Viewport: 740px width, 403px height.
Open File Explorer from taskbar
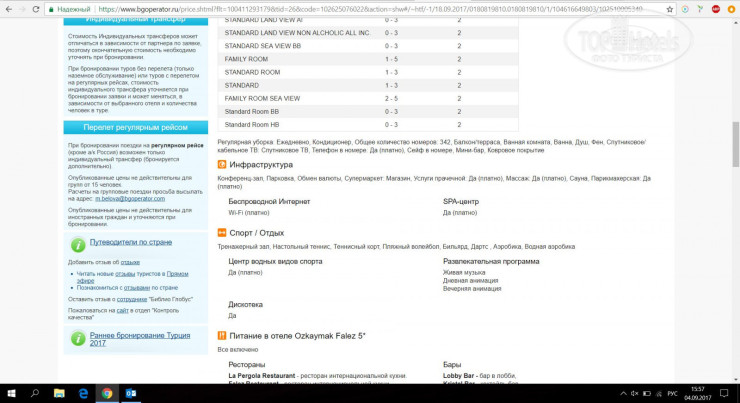click(57, 392)
